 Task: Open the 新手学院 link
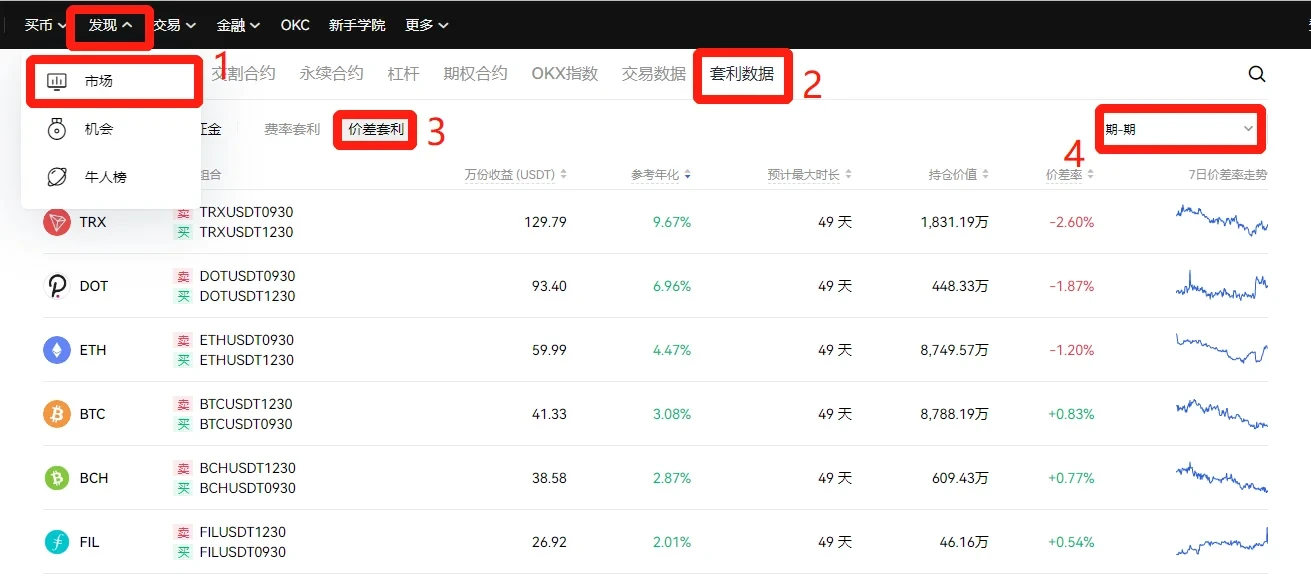tap(357, 25)
